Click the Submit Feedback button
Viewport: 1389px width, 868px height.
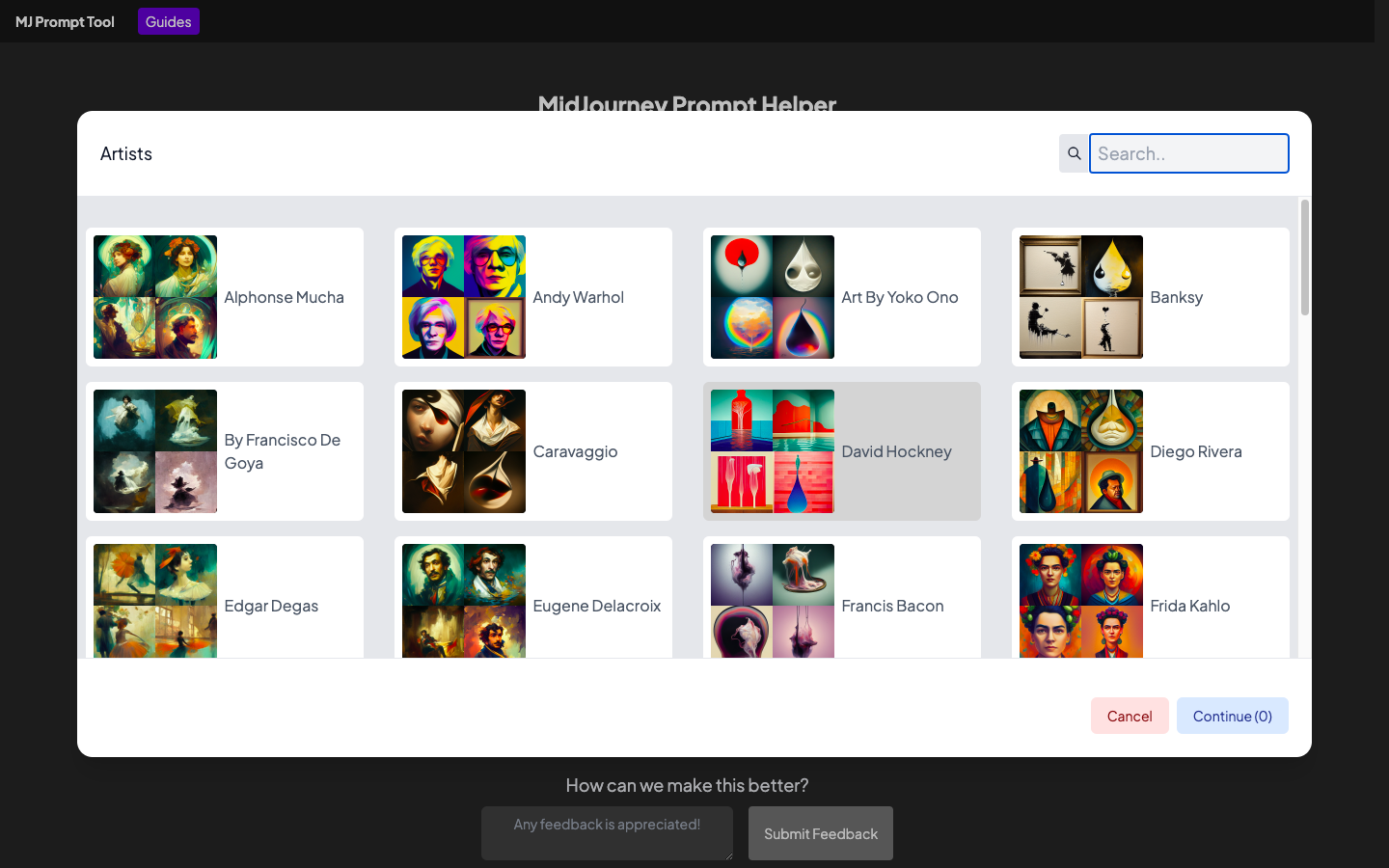pyautogui.click(x=821, y=833)
